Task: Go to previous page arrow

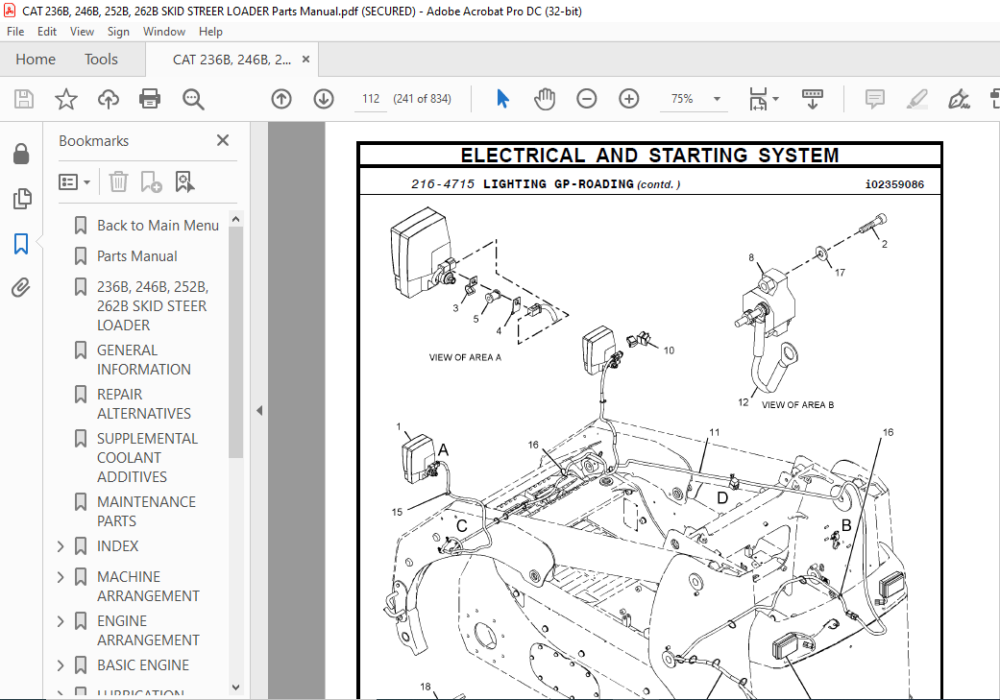Action: (x=281, y=99)
